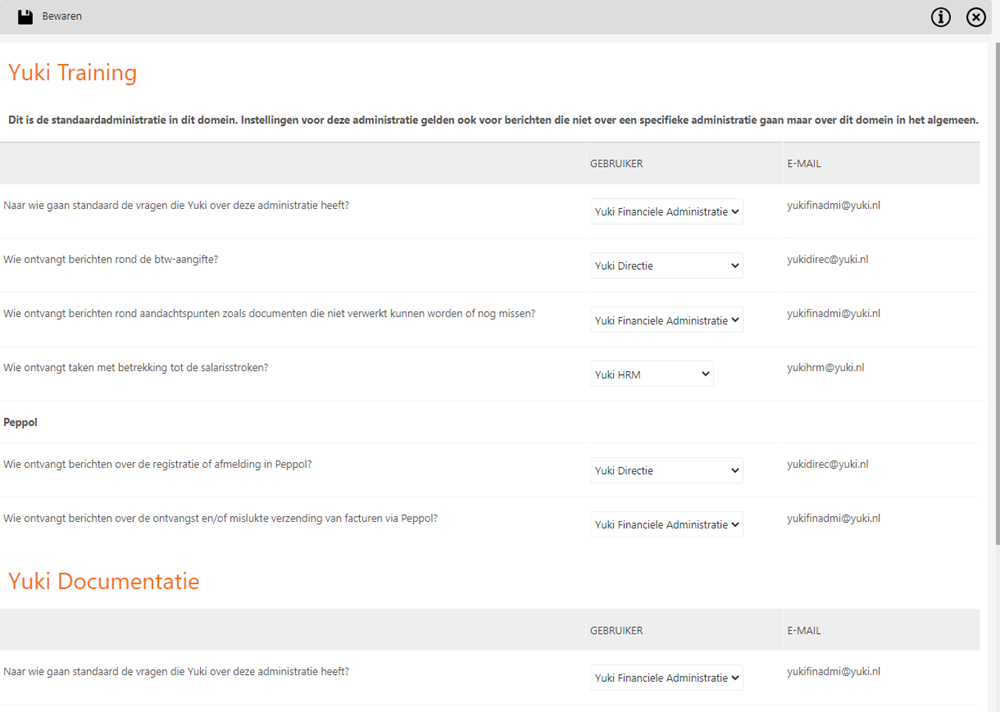
Task: Click yukifinadmi@yuki.nl in Peppol facturen row
Action: point(834,518)
